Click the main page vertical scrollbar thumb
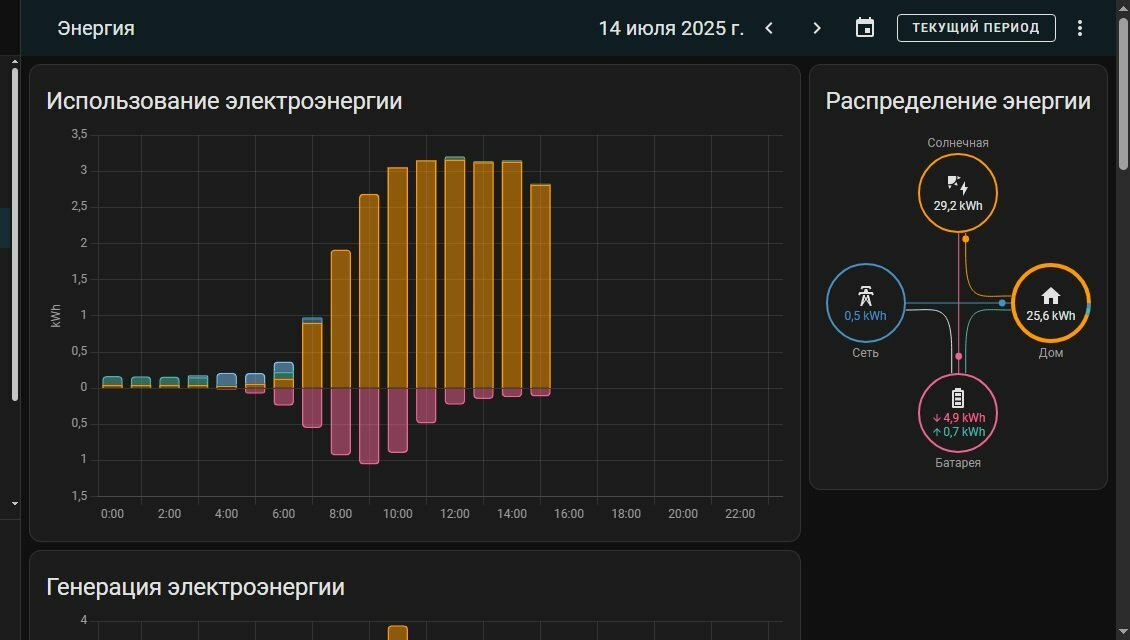Viewport: 1130px width, 640px height. click(x=1123, y=94)
